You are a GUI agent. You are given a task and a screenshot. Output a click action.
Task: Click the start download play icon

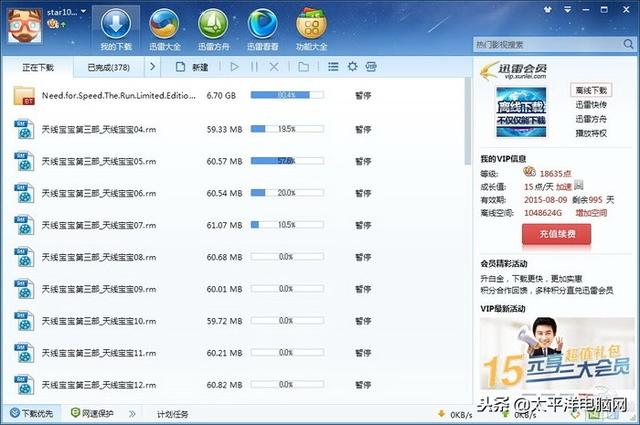click(234, 67)
